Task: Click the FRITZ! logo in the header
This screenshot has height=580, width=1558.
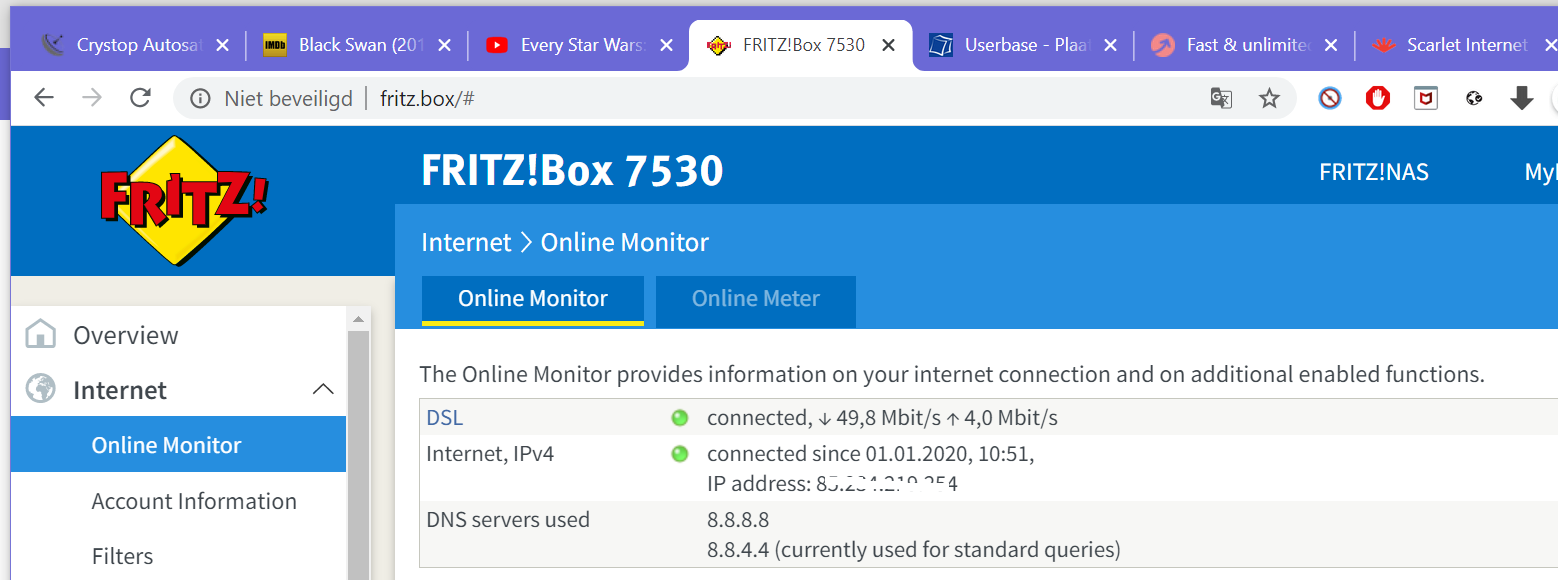Action: (x=184, y=201)
